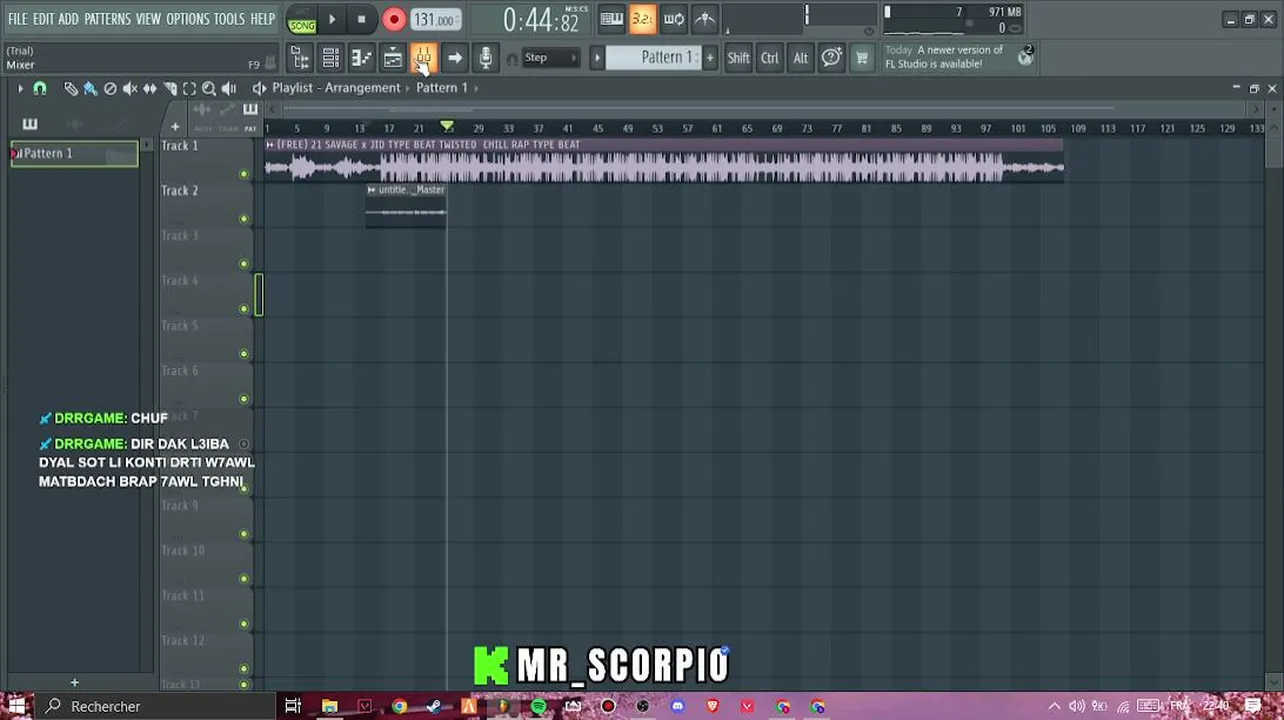Screen dimensions: 1284x720
Task: Toggle the metronome icon
Action: click(705, 19)
